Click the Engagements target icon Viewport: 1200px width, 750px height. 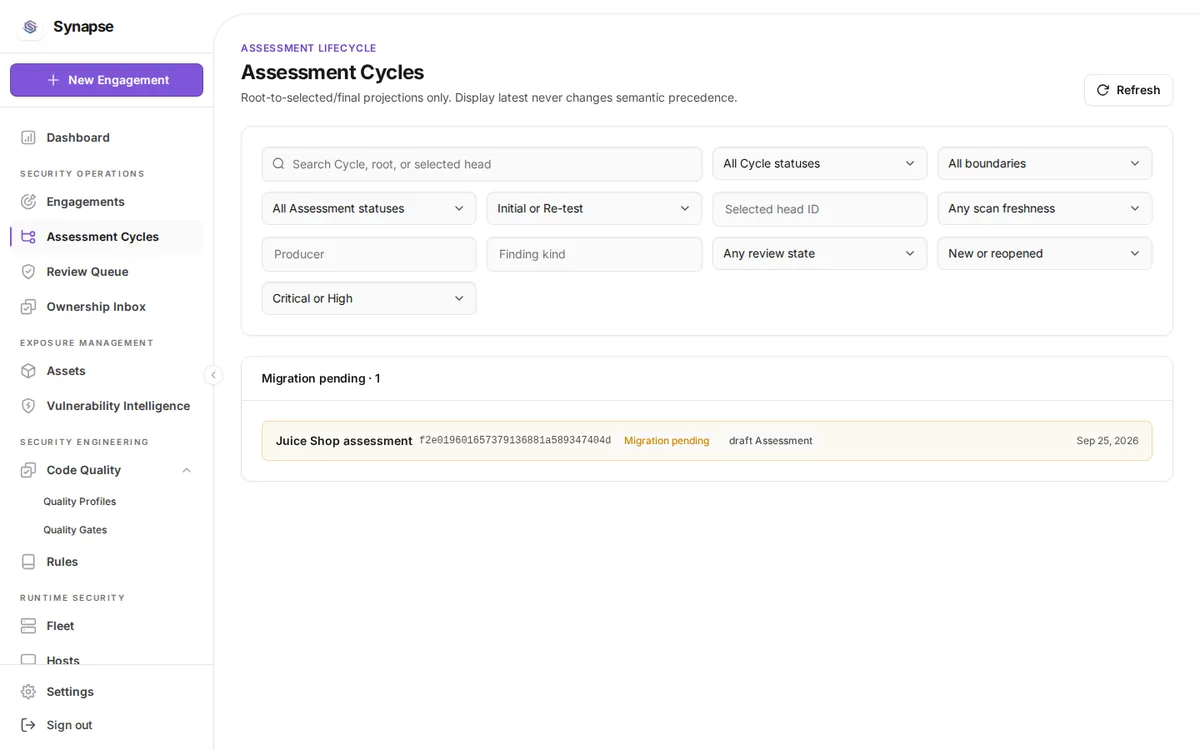pyautogui.click(x=28, y=202)
